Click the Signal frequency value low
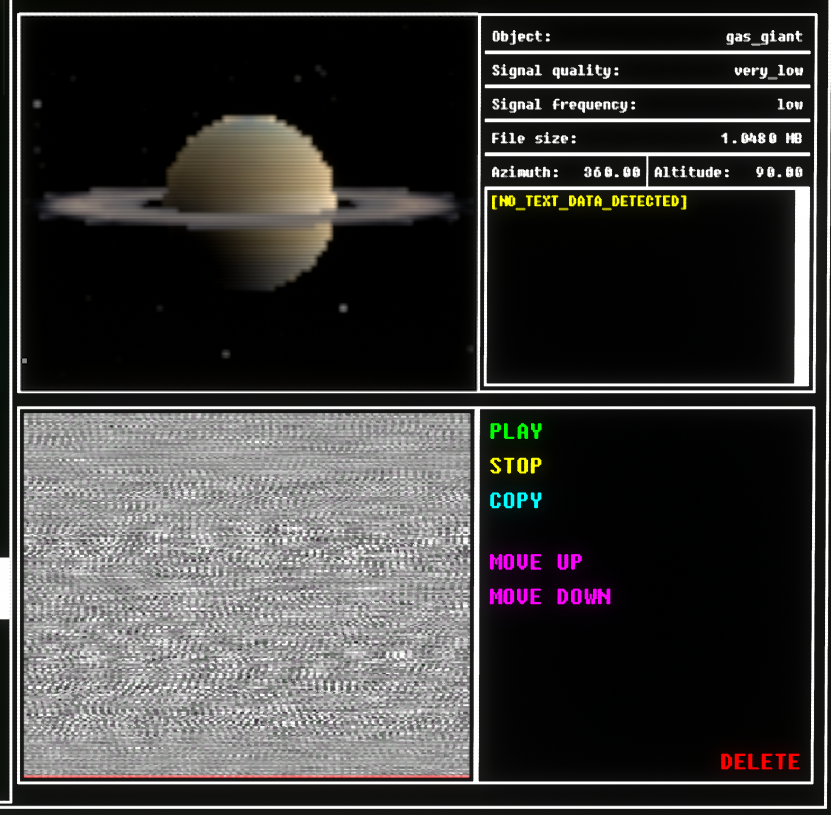 (789, 105)
